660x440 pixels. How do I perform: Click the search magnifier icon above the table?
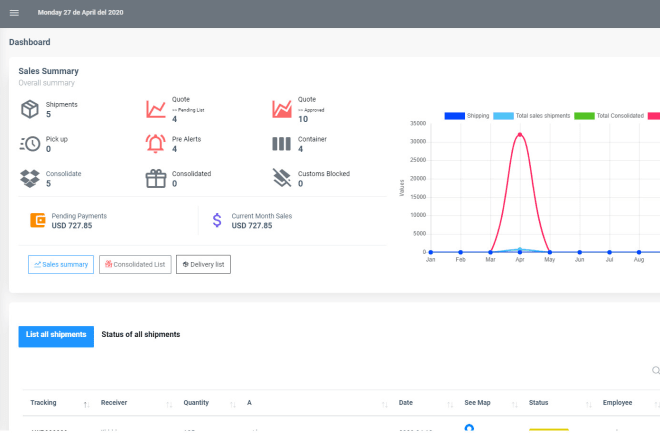656,371
